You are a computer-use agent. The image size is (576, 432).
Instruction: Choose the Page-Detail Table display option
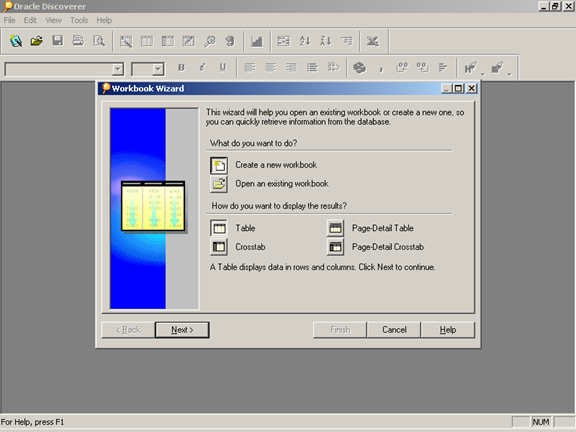335,228
